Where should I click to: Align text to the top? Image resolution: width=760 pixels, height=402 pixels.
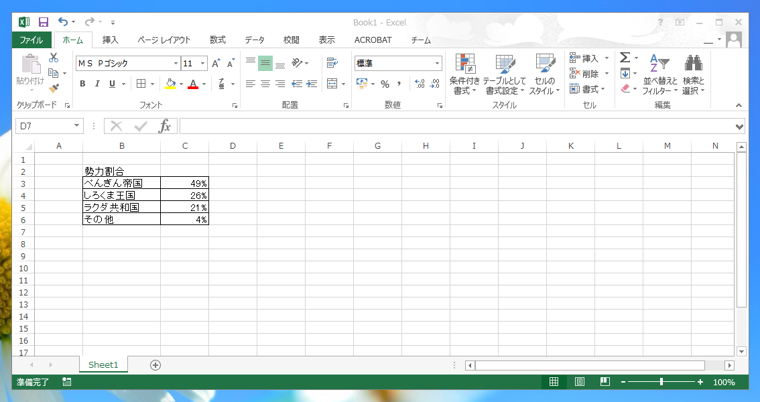click(x=250, y=63)
